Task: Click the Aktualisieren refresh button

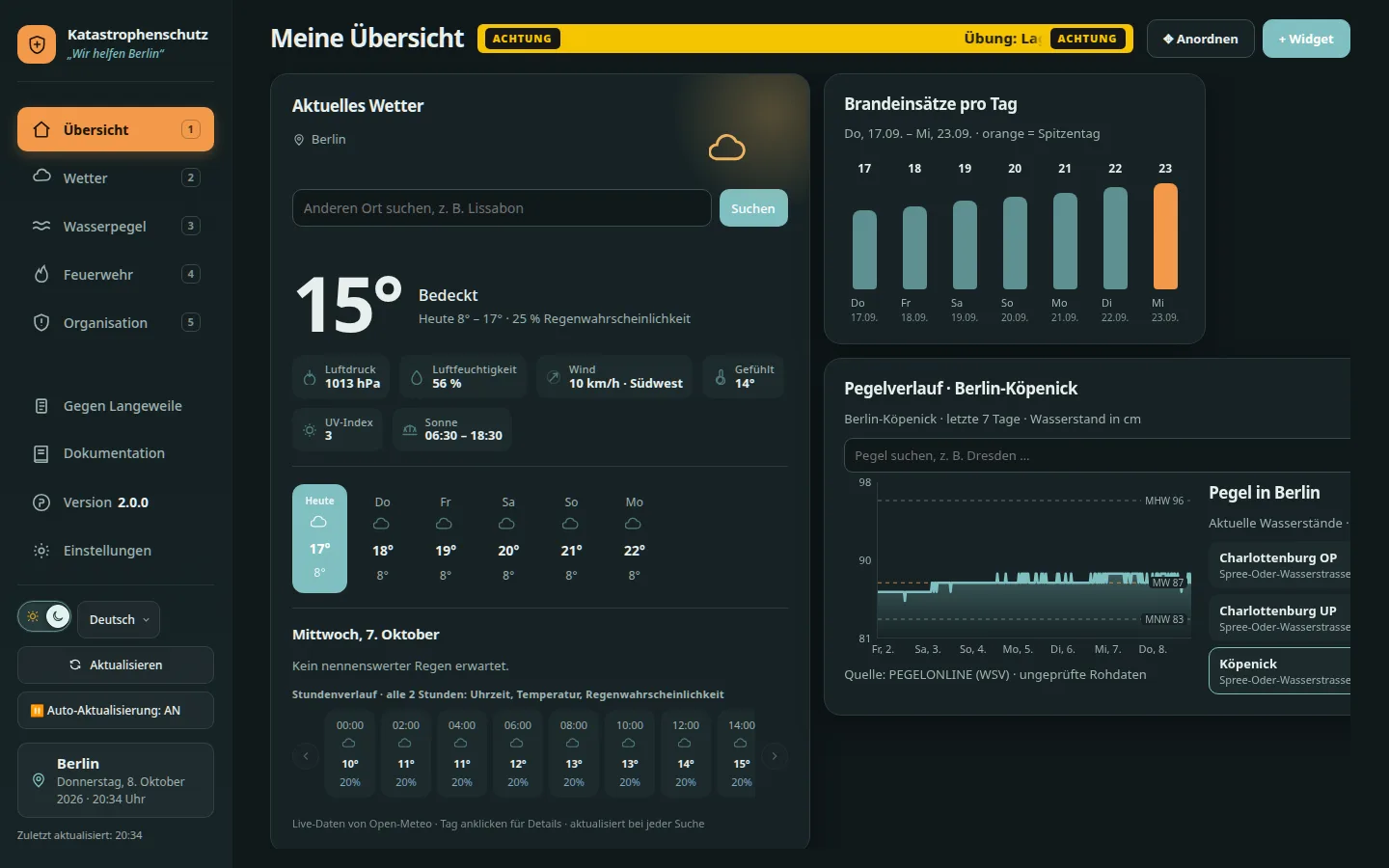Action: tap(116, 665)
